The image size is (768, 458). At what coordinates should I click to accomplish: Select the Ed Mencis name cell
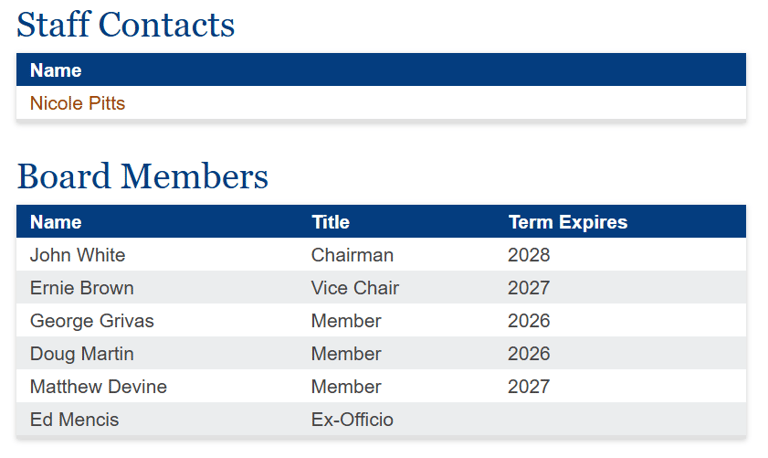(74, 420)
